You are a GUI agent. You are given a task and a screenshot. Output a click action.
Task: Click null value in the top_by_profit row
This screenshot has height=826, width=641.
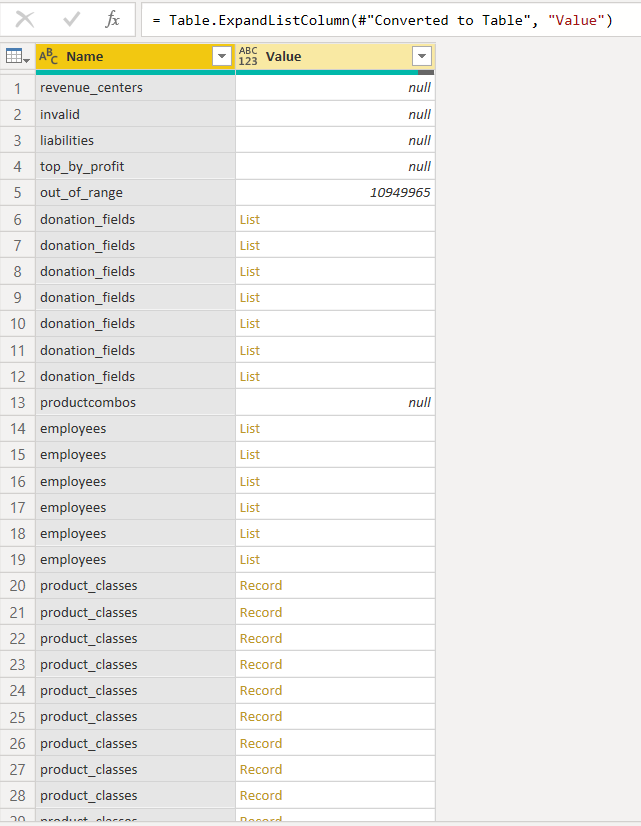point(419,166)
